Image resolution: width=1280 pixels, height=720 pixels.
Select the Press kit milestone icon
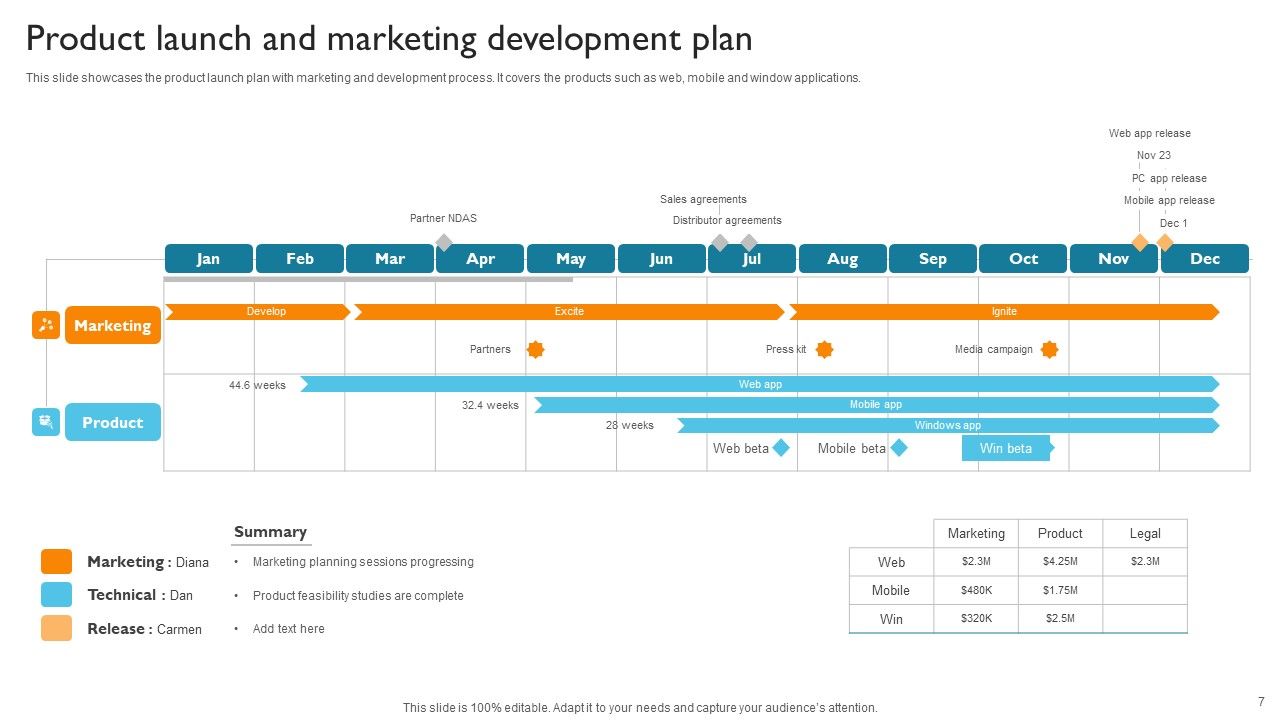[x=823, y=349]
